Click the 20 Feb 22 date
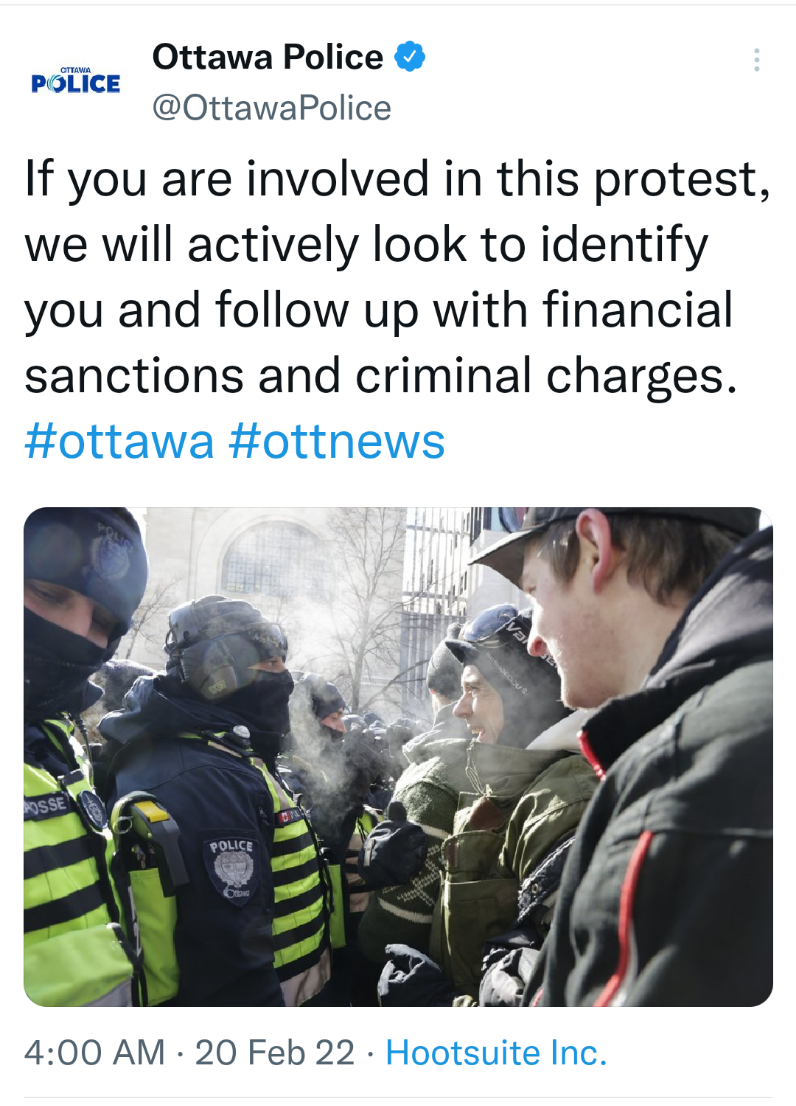 [x=275, y=1052]
